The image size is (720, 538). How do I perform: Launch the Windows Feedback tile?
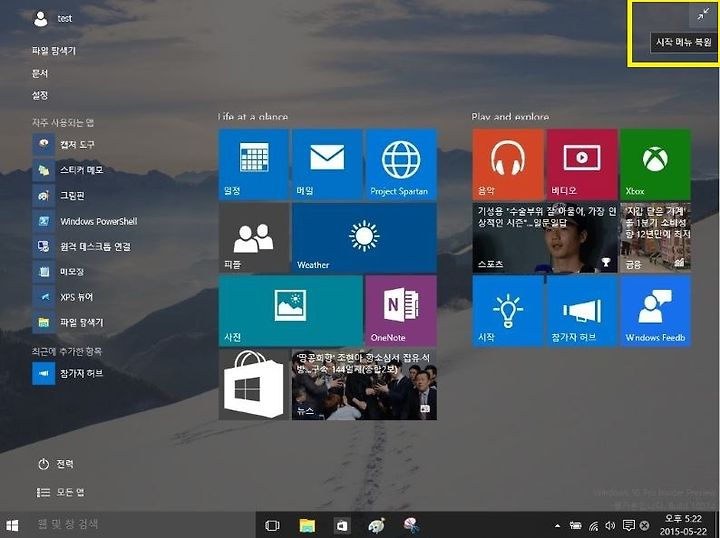(x=655, y=311)
